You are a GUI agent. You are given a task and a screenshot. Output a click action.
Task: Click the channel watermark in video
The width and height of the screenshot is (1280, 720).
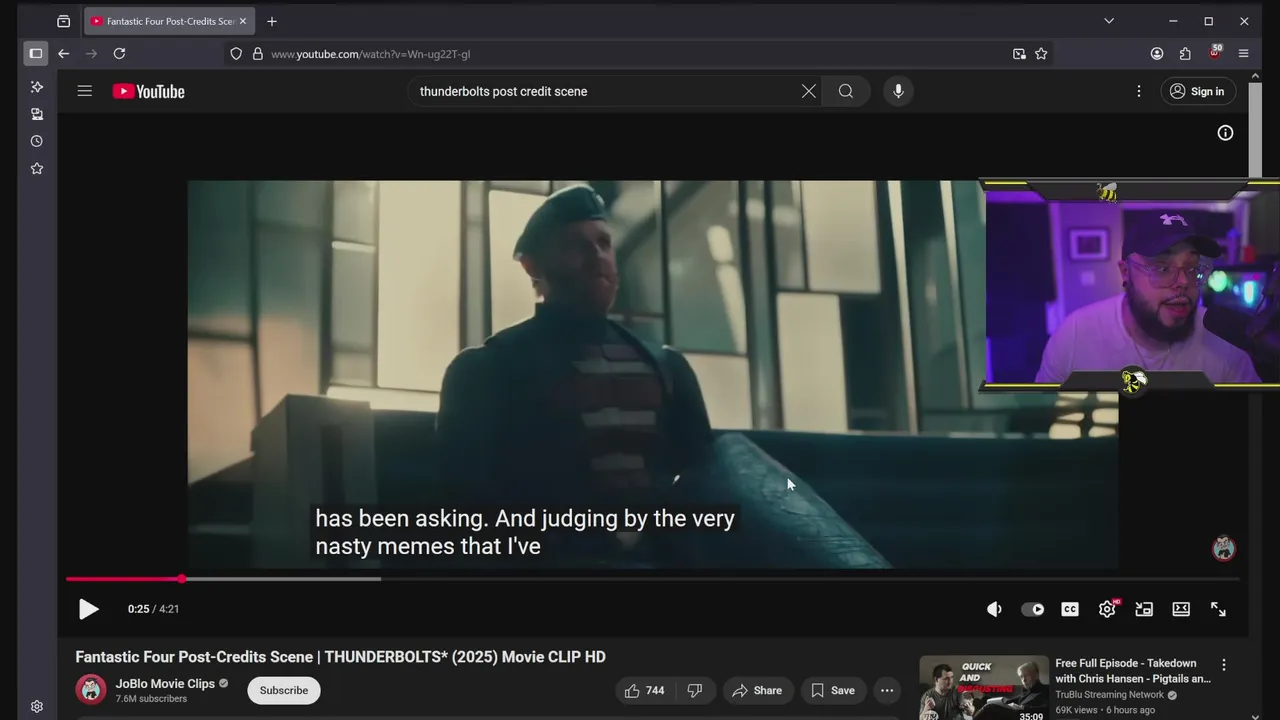[1224, 548]
